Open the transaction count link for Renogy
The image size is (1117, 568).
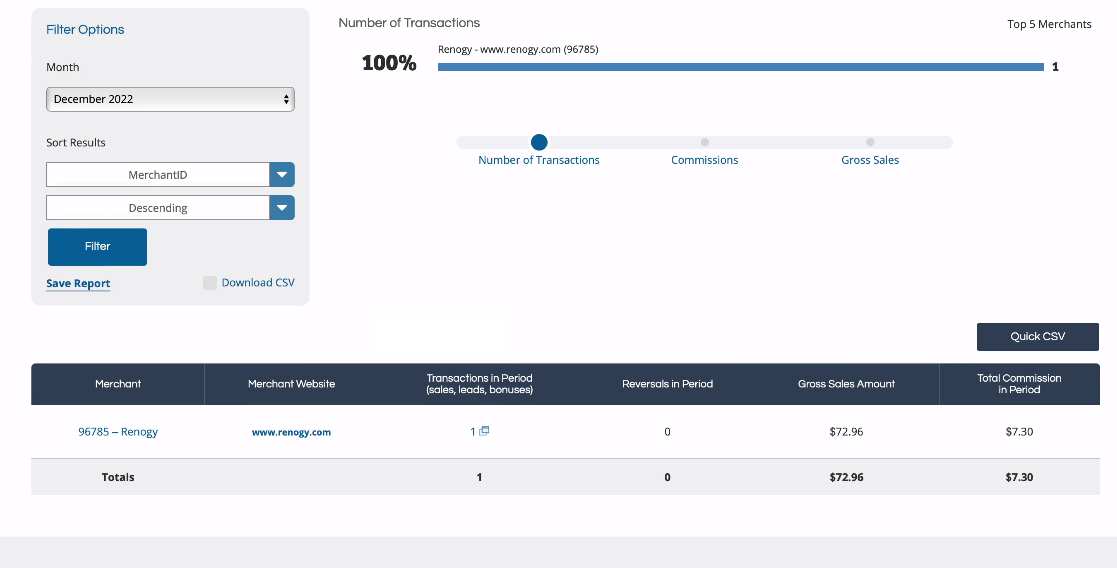click(473, 431)
